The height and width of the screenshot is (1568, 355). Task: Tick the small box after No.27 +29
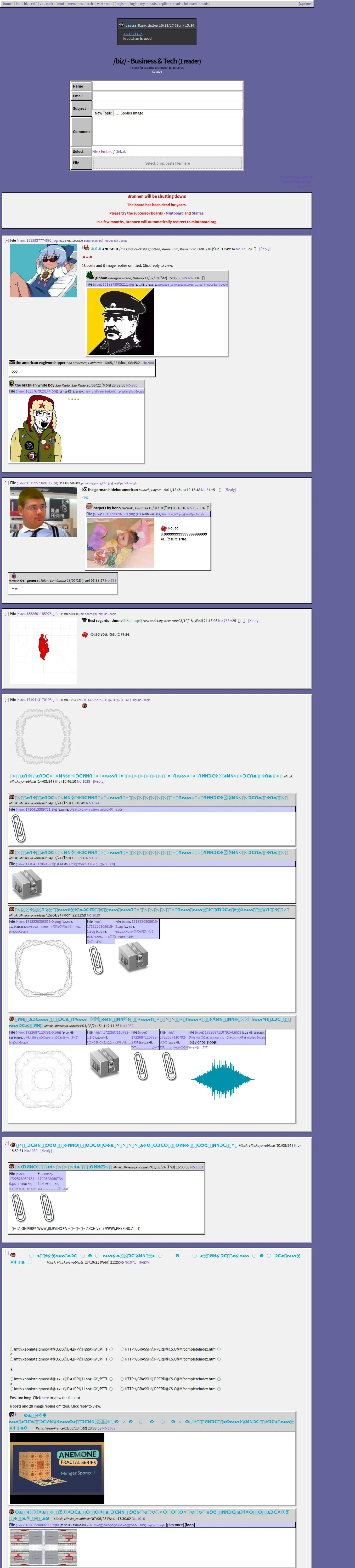coord(255,249)
